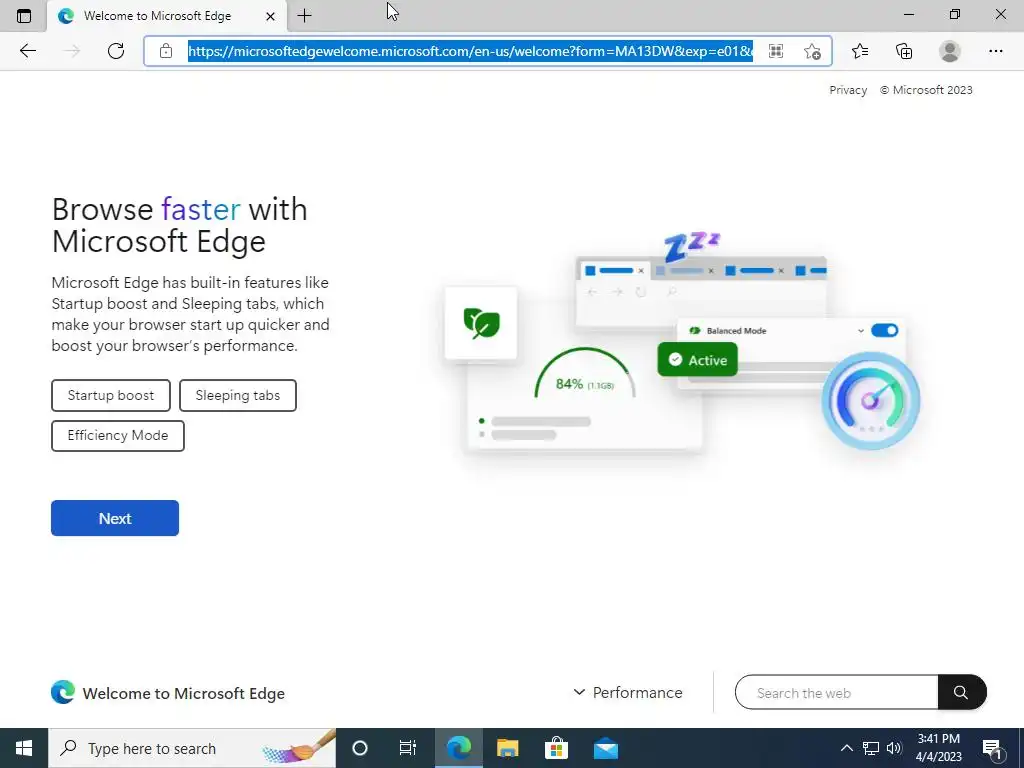Expand the Performance section dropdown

[628, 692]
